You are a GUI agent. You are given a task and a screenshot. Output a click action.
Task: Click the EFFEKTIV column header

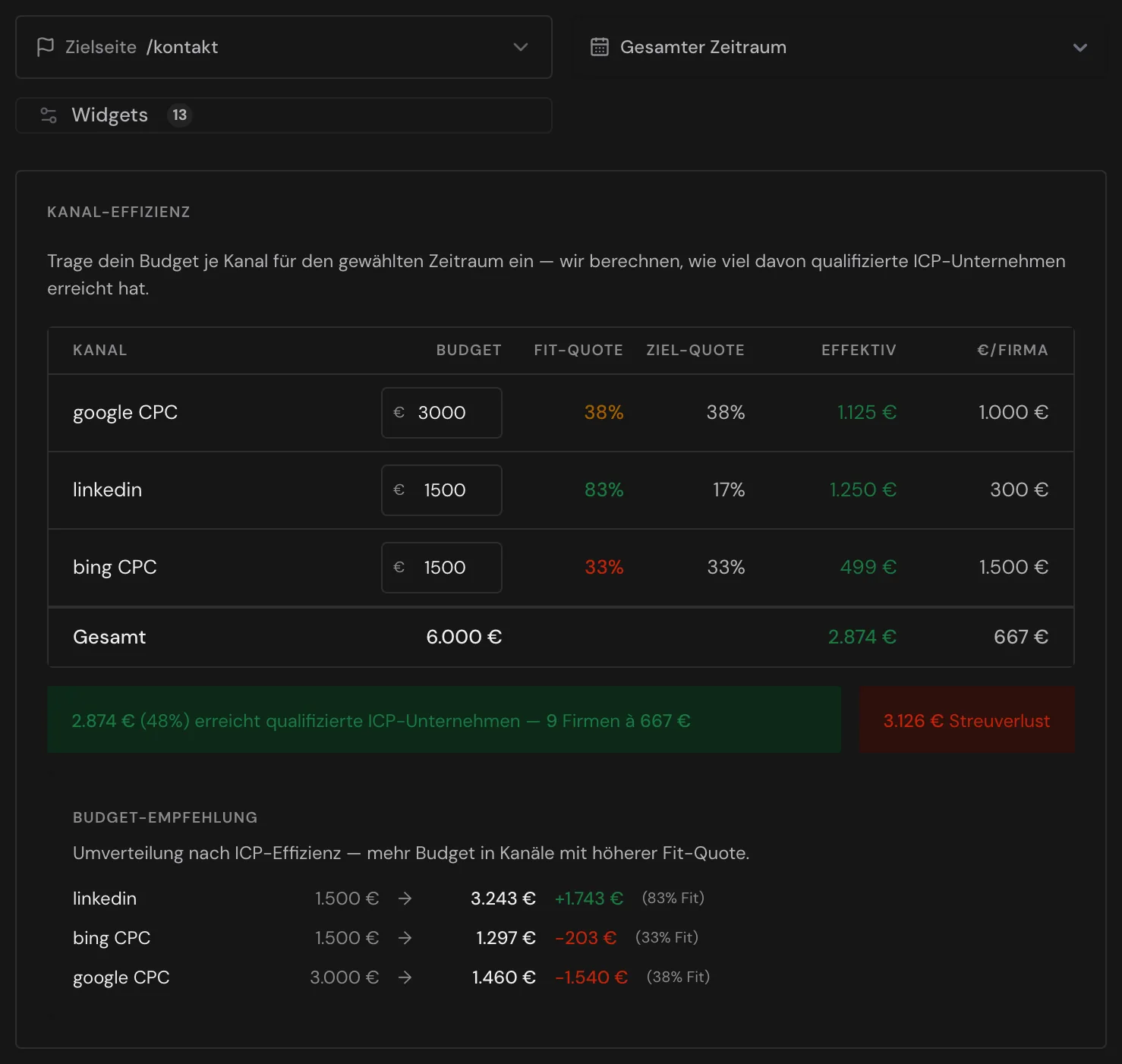coord(859,350)
